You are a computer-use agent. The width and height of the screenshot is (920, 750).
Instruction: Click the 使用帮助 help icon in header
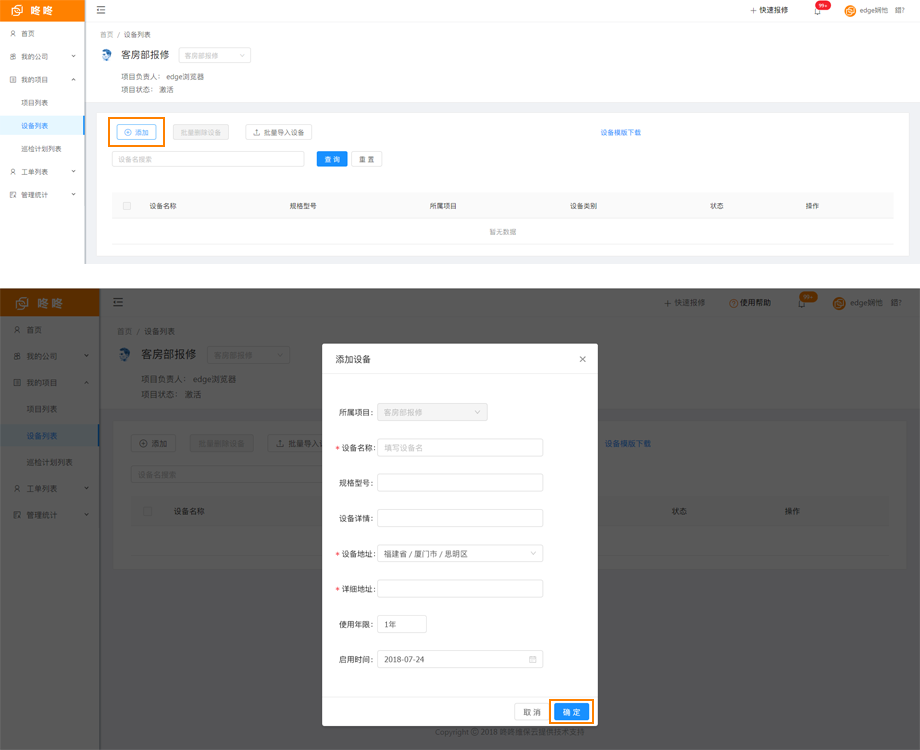[733, 303]
